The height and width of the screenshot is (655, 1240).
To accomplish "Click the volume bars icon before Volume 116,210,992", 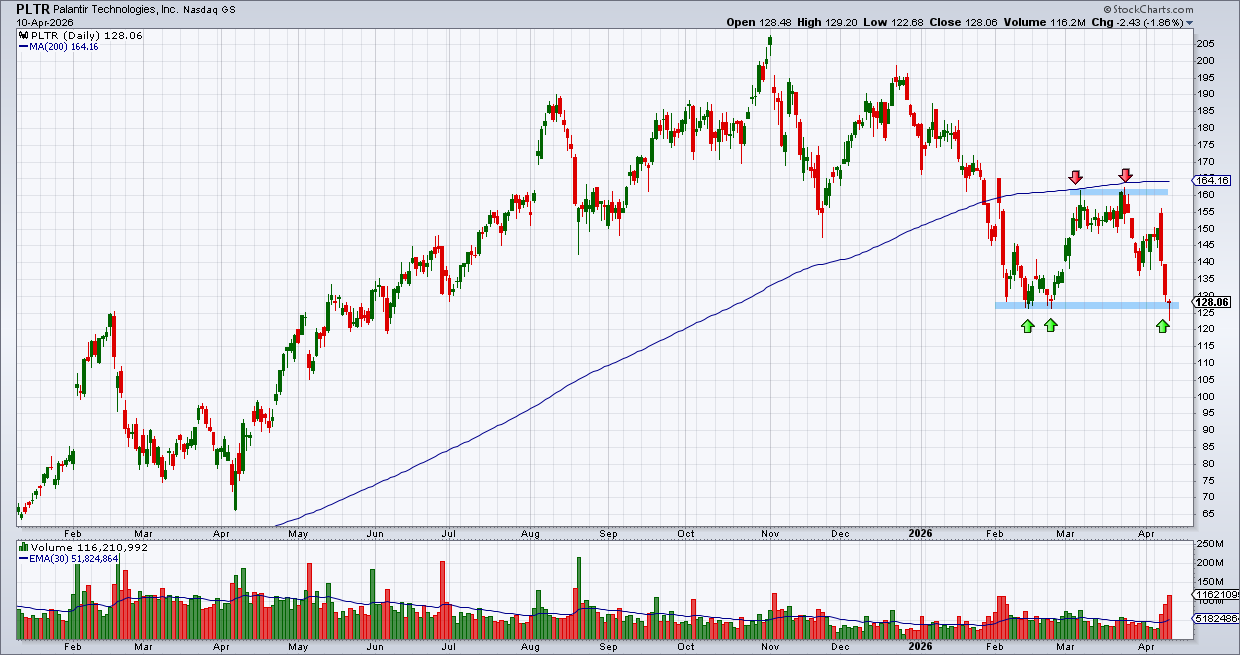I will pos(21,548).
